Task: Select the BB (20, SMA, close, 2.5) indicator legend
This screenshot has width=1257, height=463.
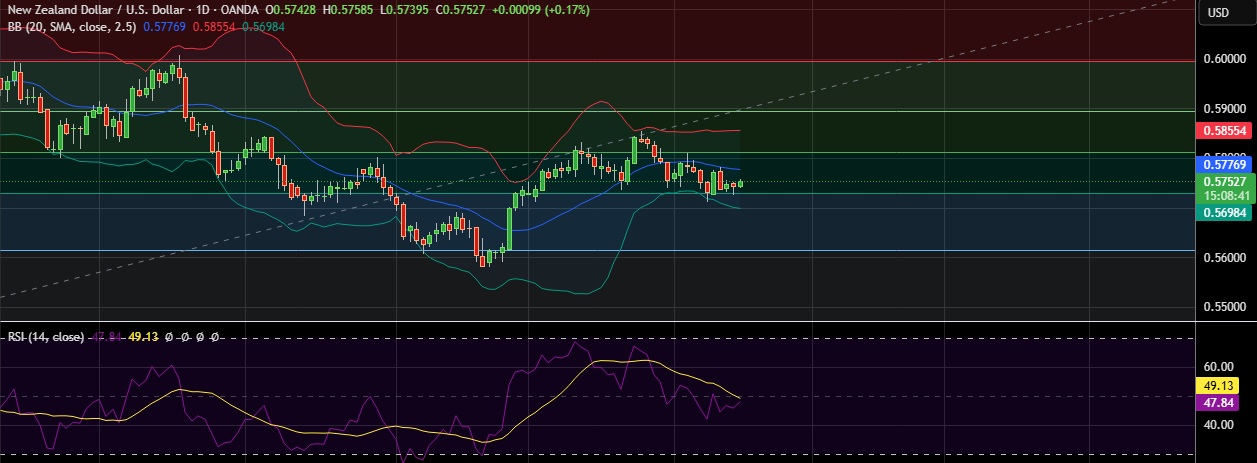Action: [70, 26]
